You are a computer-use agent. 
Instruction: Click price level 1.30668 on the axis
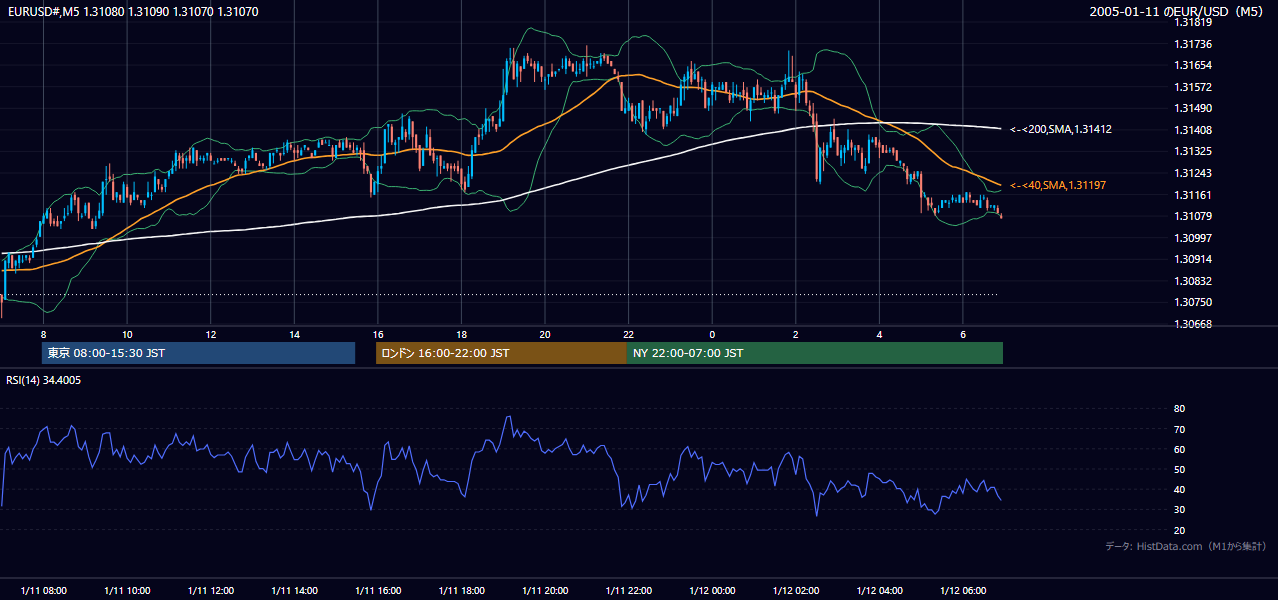(1193, 324)
